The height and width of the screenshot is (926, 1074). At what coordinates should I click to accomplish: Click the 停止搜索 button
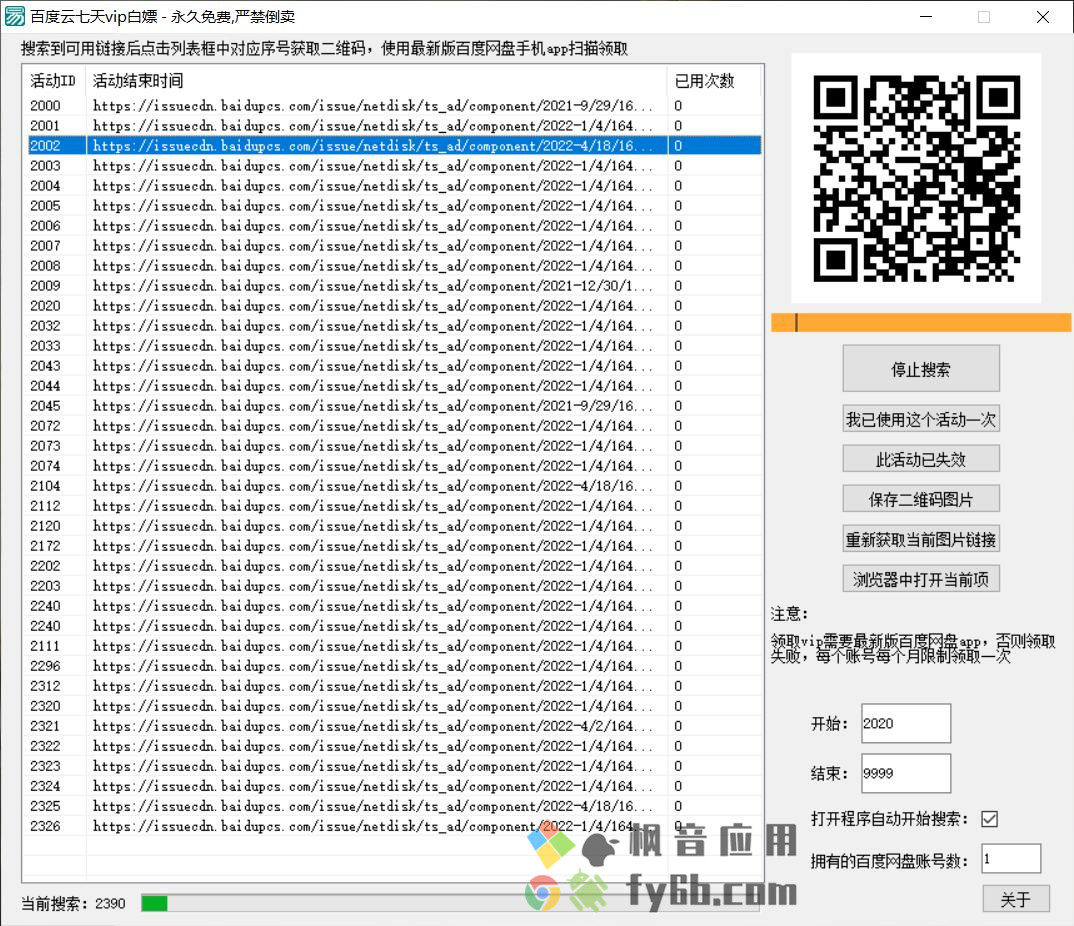coord(921,369)
